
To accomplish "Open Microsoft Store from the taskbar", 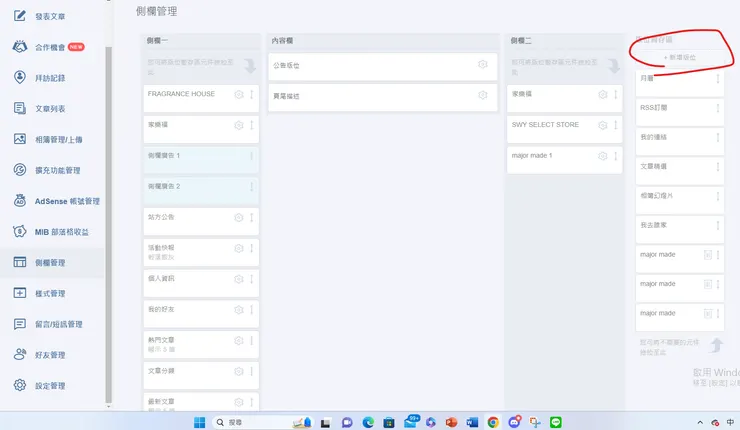I will [x=389, y=422].
